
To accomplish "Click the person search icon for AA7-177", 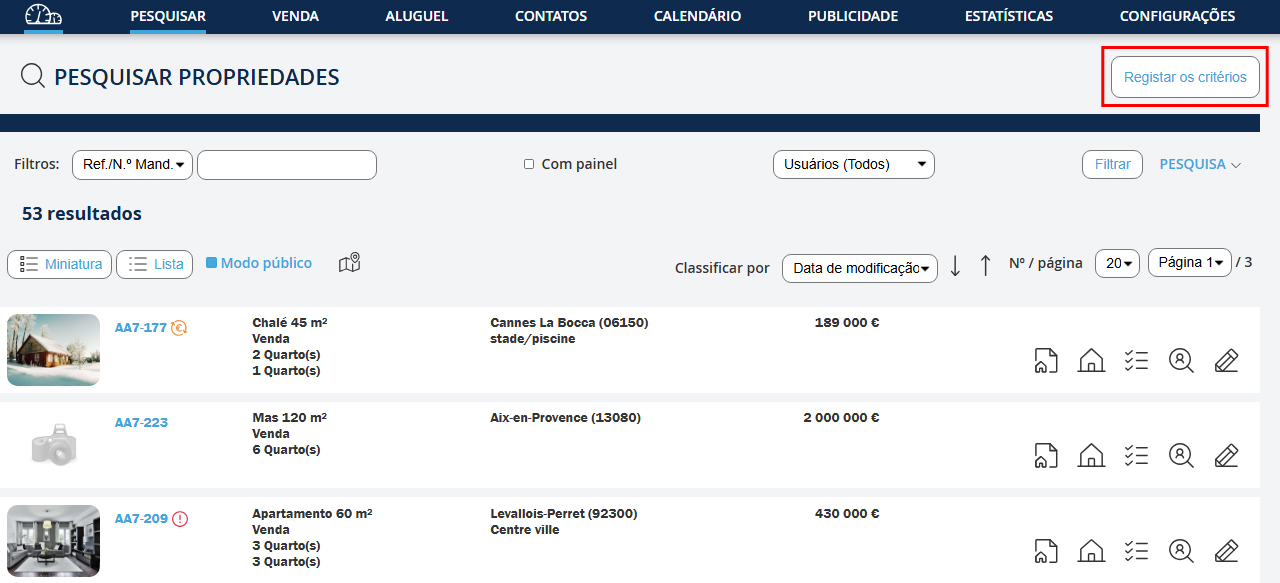I will click(1181, 360).
